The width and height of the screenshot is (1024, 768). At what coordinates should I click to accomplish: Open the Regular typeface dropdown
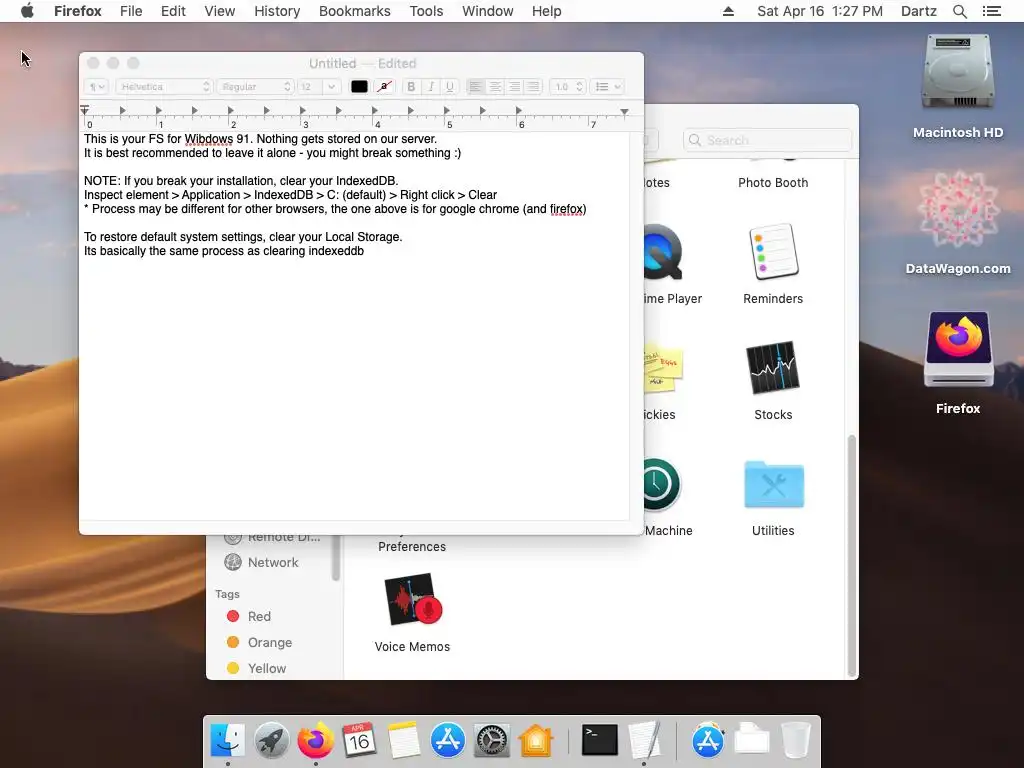point(255,86)
